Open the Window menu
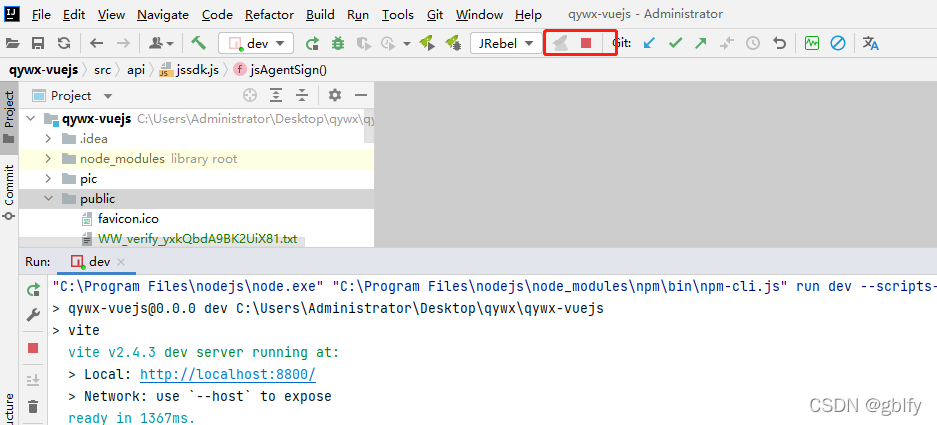Image resolution: width=937 pixels, height=425 pixels. click(x=479, y=14)
